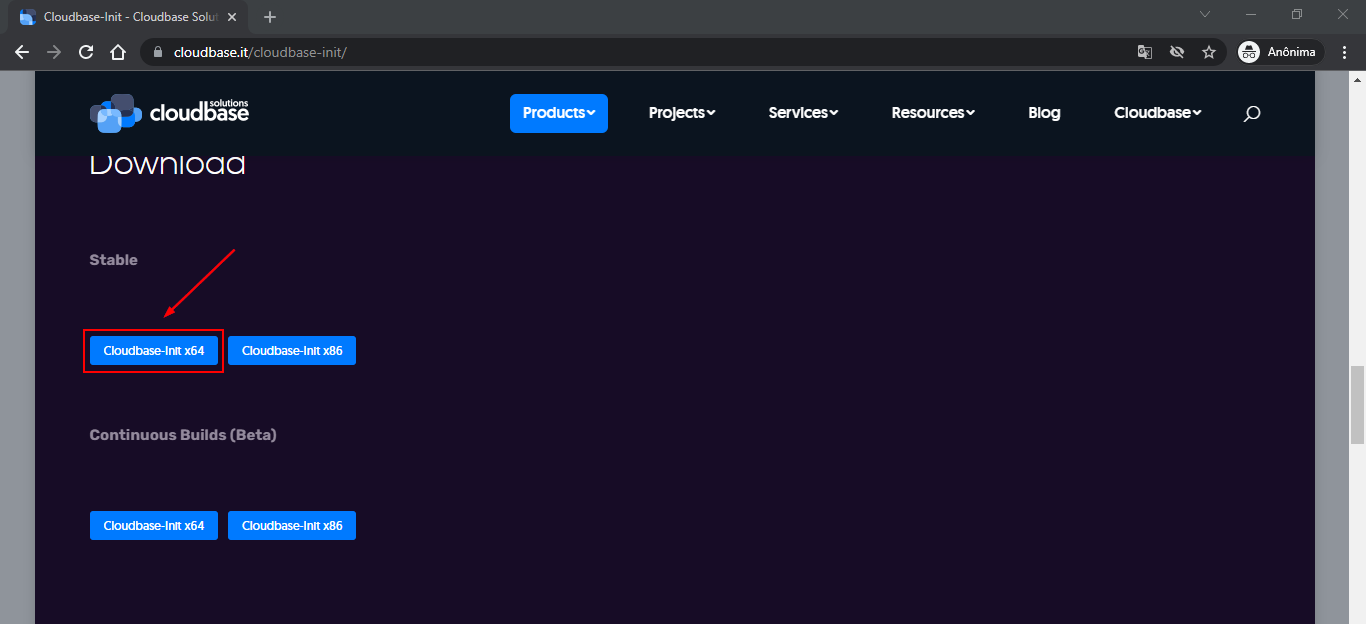The height and width of the screenshot is (624, 1366).
Task: Click the Cloudbase Solutions logo
Action: coord(169,113)
